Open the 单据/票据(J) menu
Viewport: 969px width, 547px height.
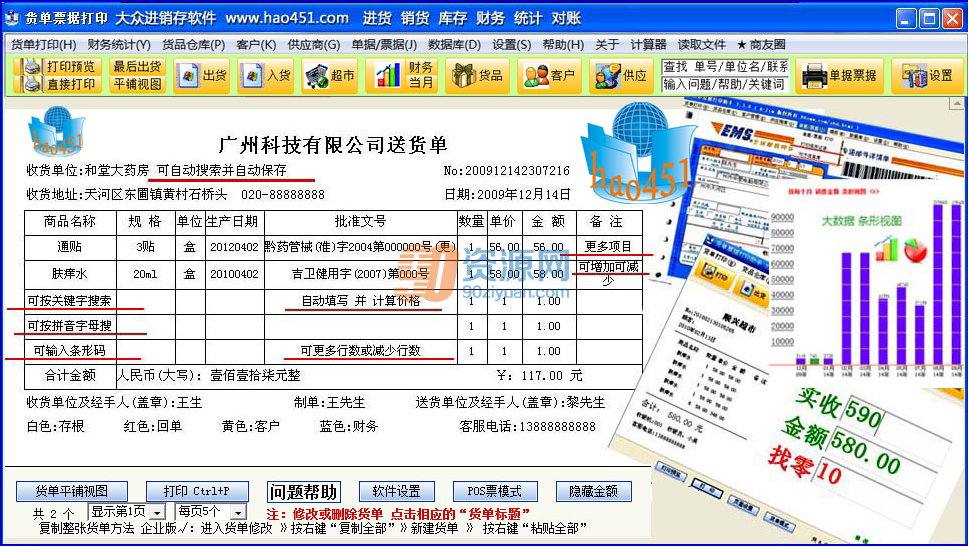point(384,45)
